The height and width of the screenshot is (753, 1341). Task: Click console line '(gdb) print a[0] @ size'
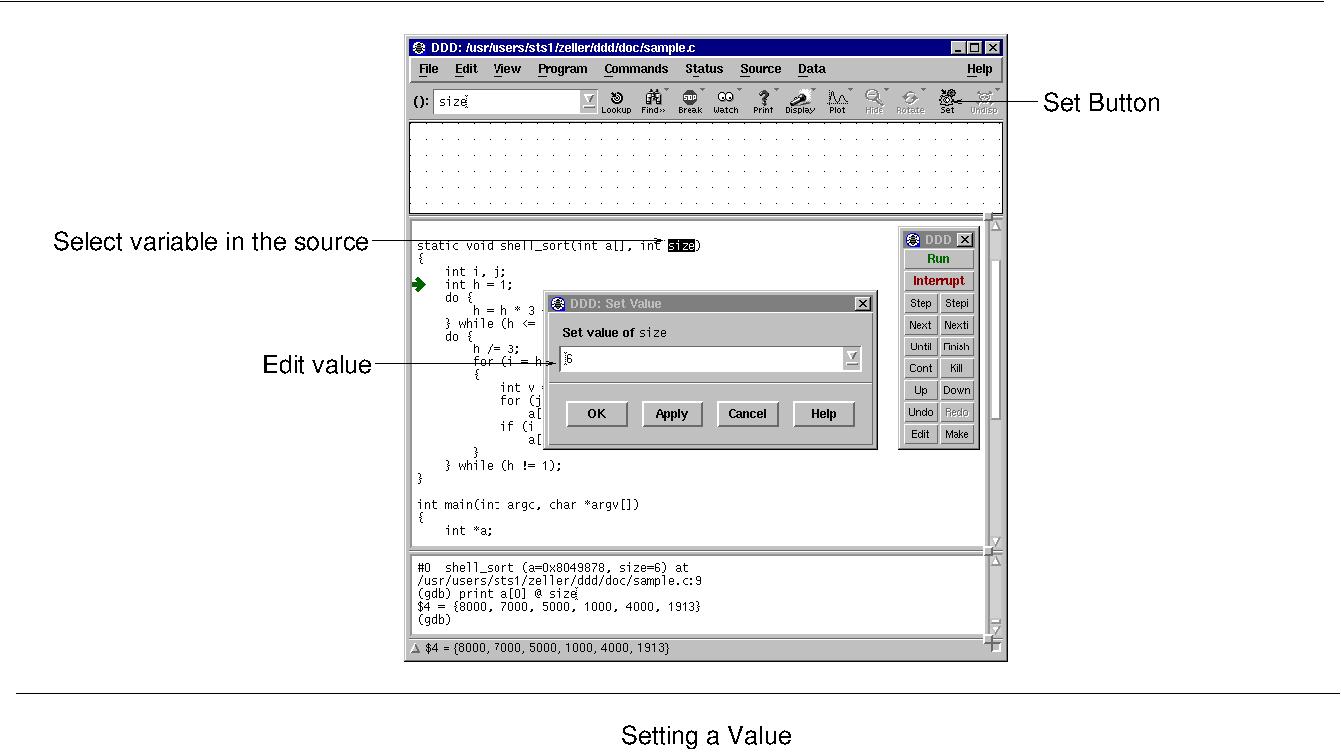tap(498, 594)
